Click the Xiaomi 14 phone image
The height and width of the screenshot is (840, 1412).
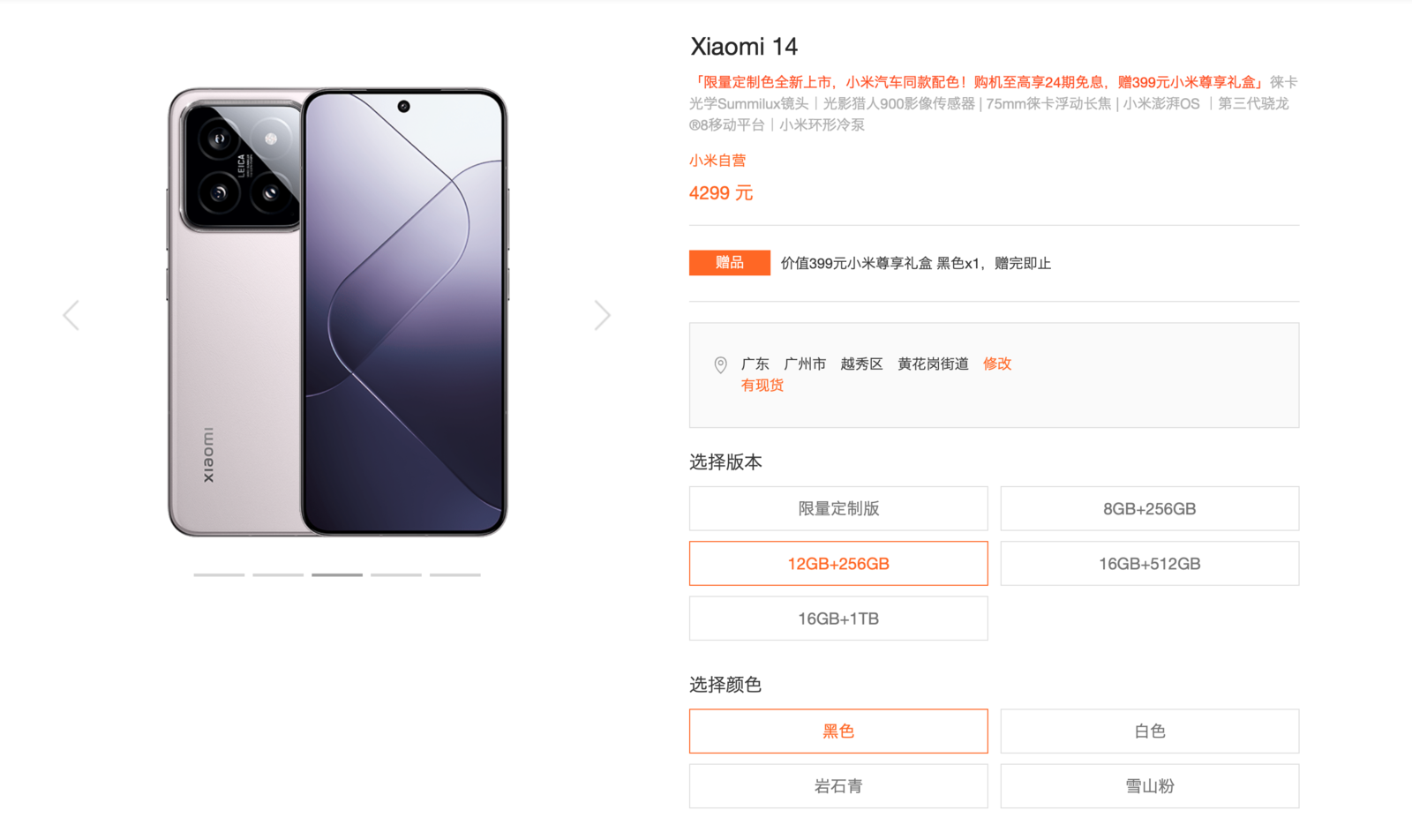tap(337, 311)
